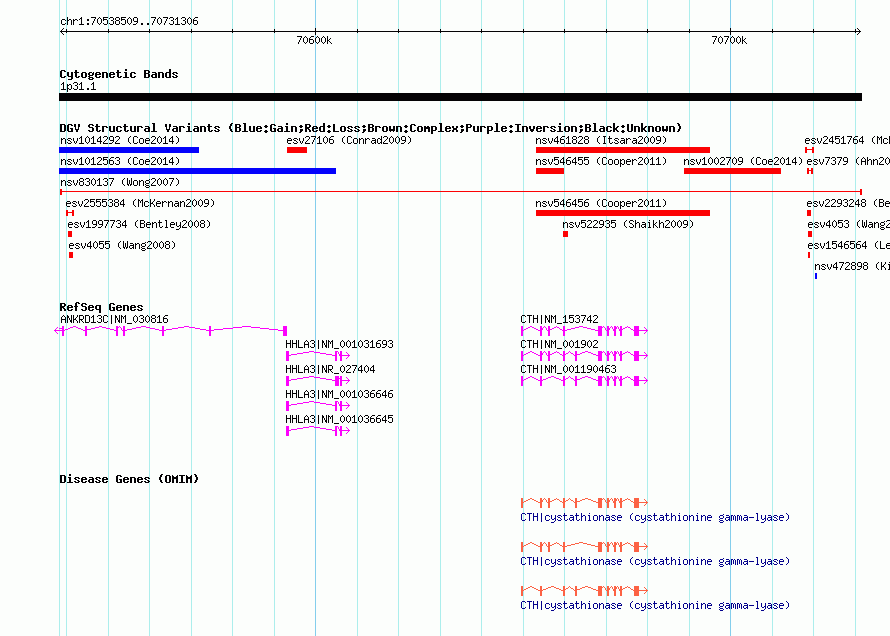This screenshot has width=890, height=636.
Task: Click the nsv830137 (Wong2007) variant label
Action: [120, 182]
